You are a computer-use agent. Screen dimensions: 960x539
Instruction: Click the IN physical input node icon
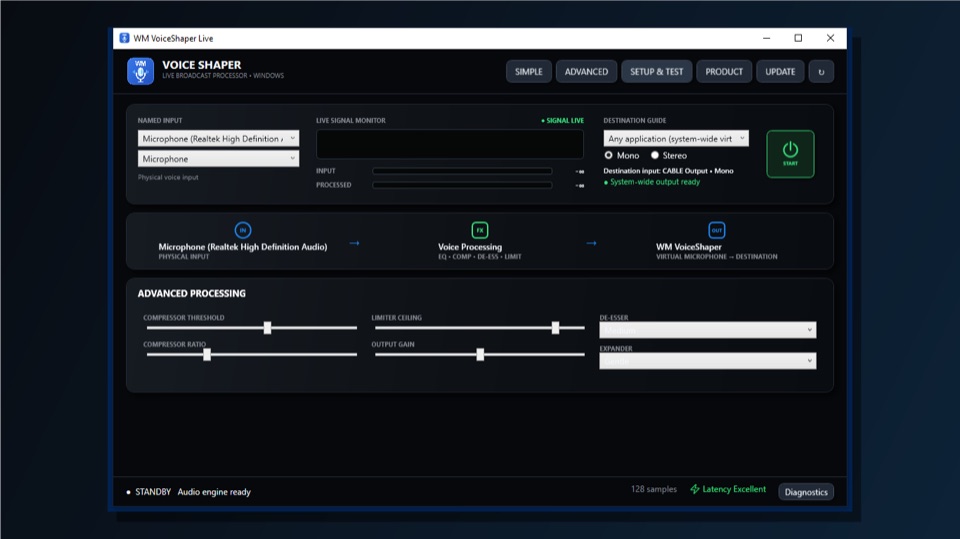pos(242,230)
